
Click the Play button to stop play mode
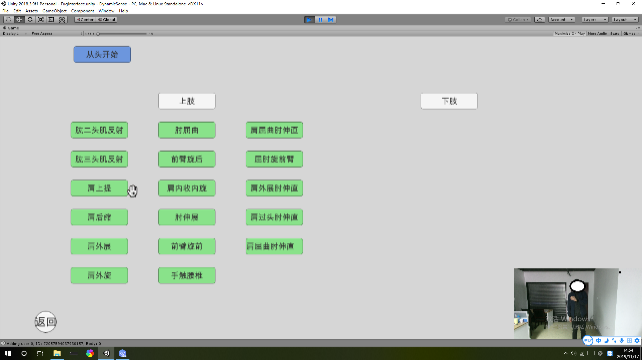tap(309, 19)
